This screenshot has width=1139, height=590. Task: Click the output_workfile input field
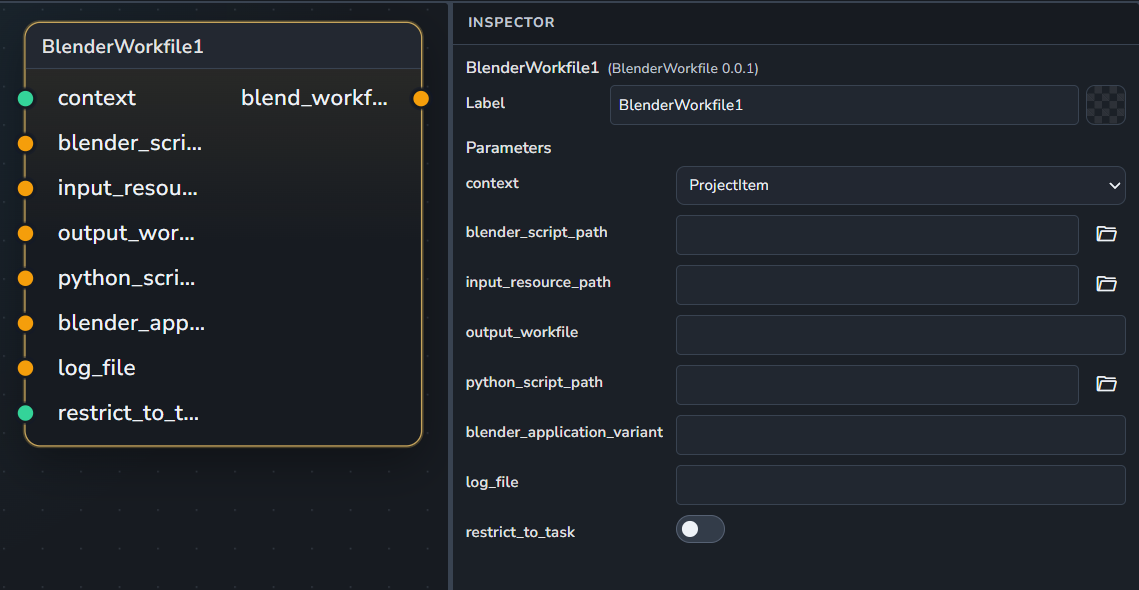[x=901, y=335]
